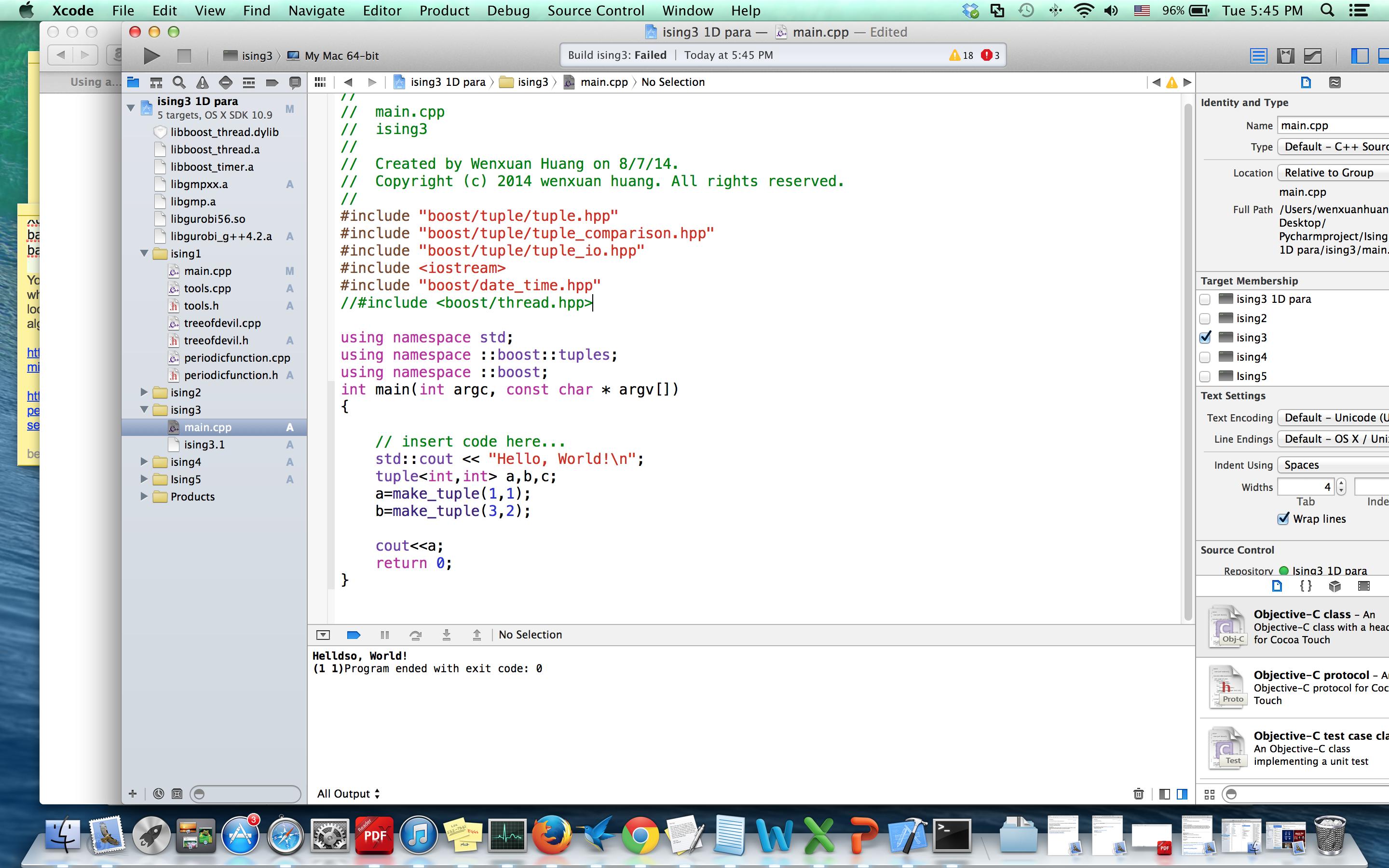Expand the ising2 folder
Viewport: 1389px width, 868px height.
[145, 392]
